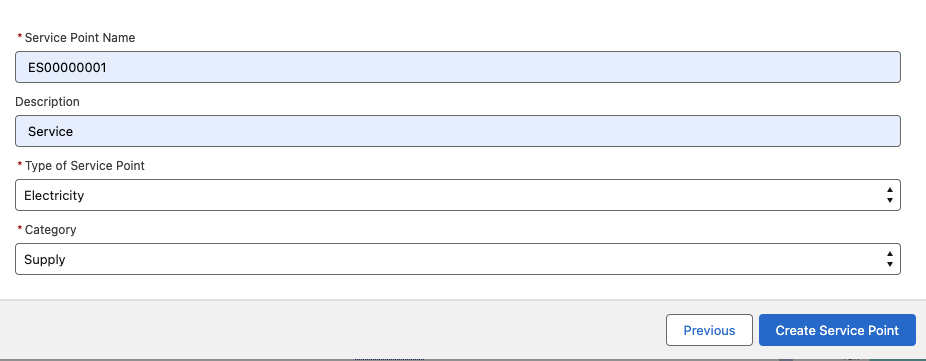Screen dimensions: 926x361
Task: Click the Previous button
Action: point(709,330)
